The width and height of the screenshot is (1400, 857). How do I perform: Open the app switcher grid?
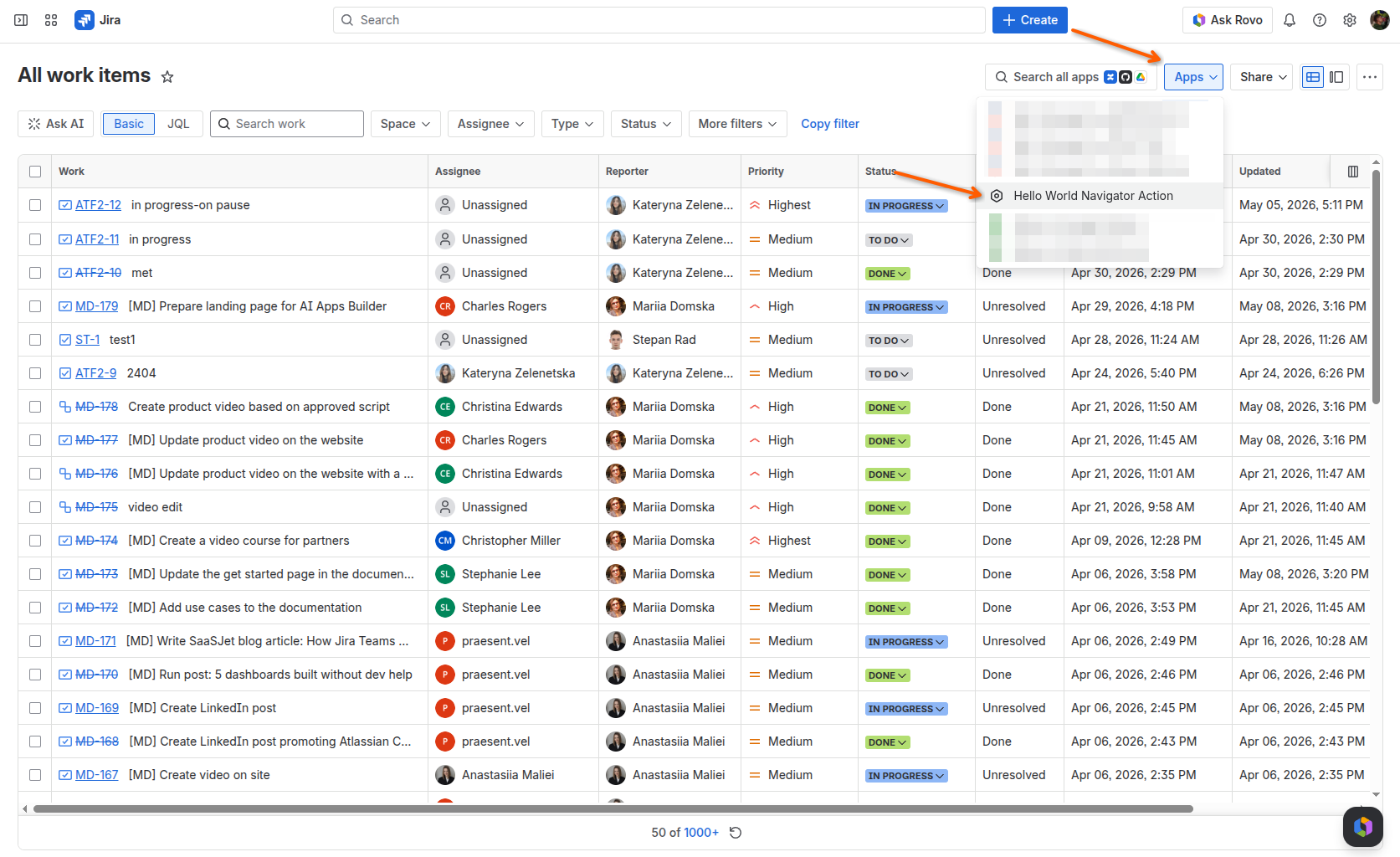pos(51,20)
